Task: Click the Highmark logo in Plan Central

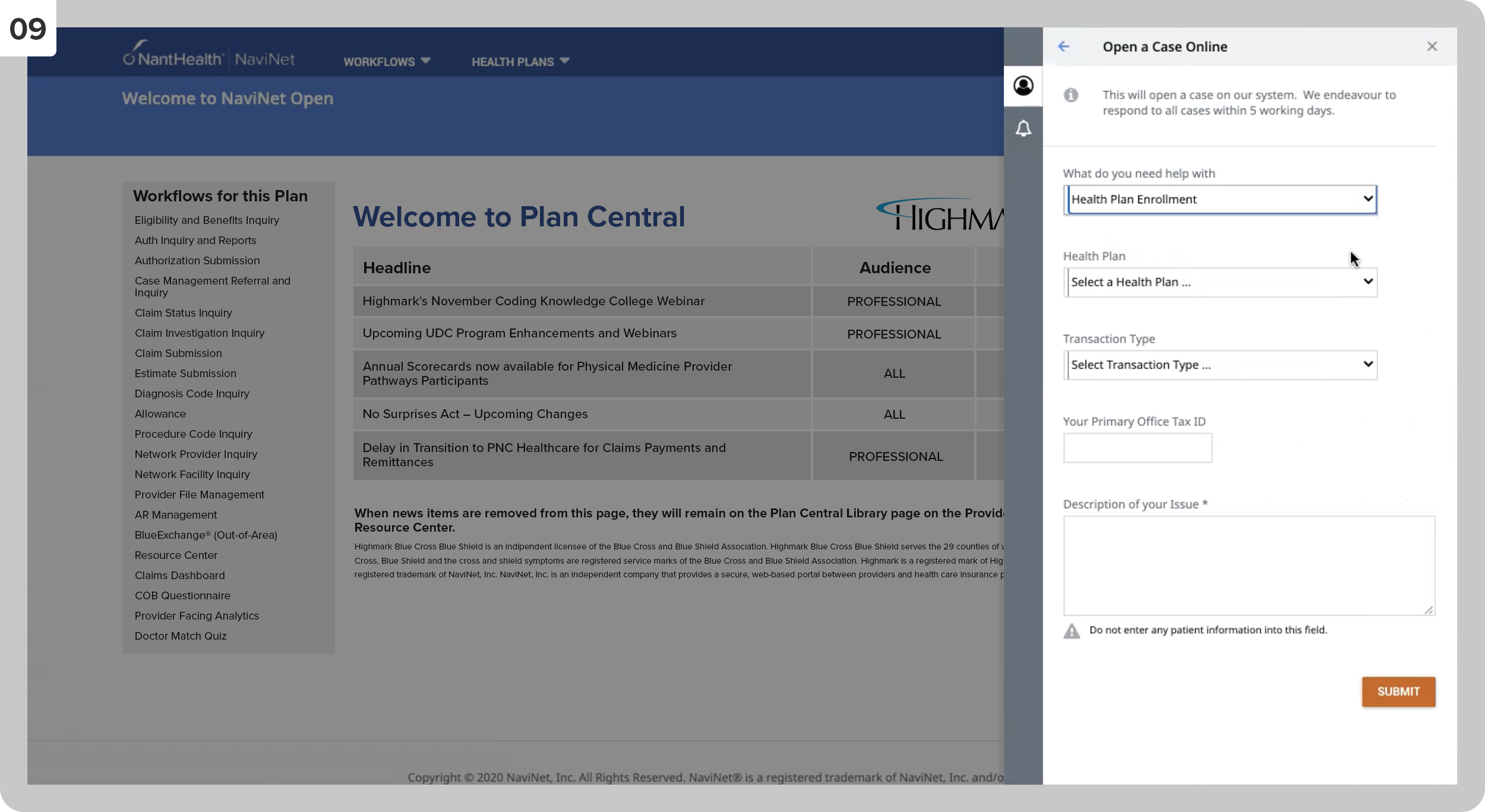Action: [x=940, y=214]
